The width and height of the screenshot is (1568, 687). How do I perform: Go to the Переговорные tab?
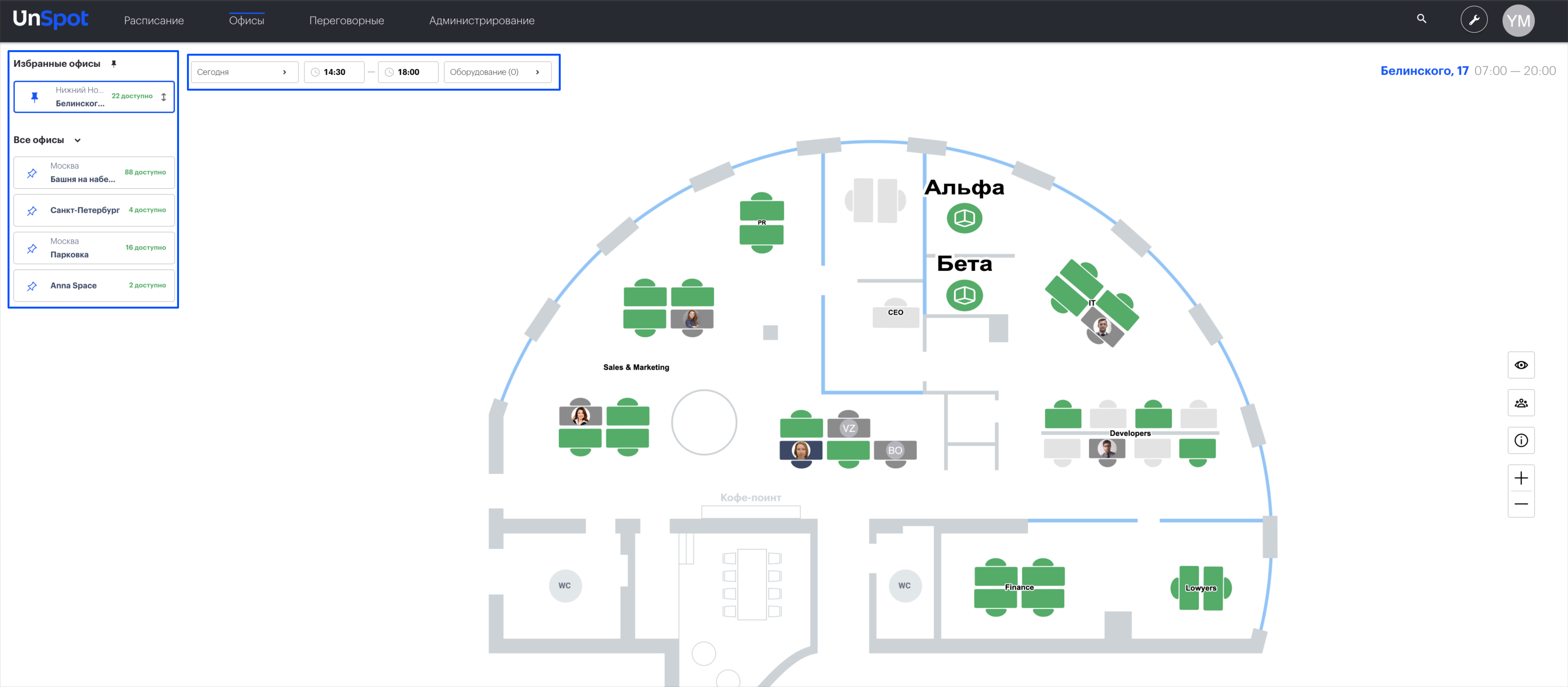click(x=346, y=21)
